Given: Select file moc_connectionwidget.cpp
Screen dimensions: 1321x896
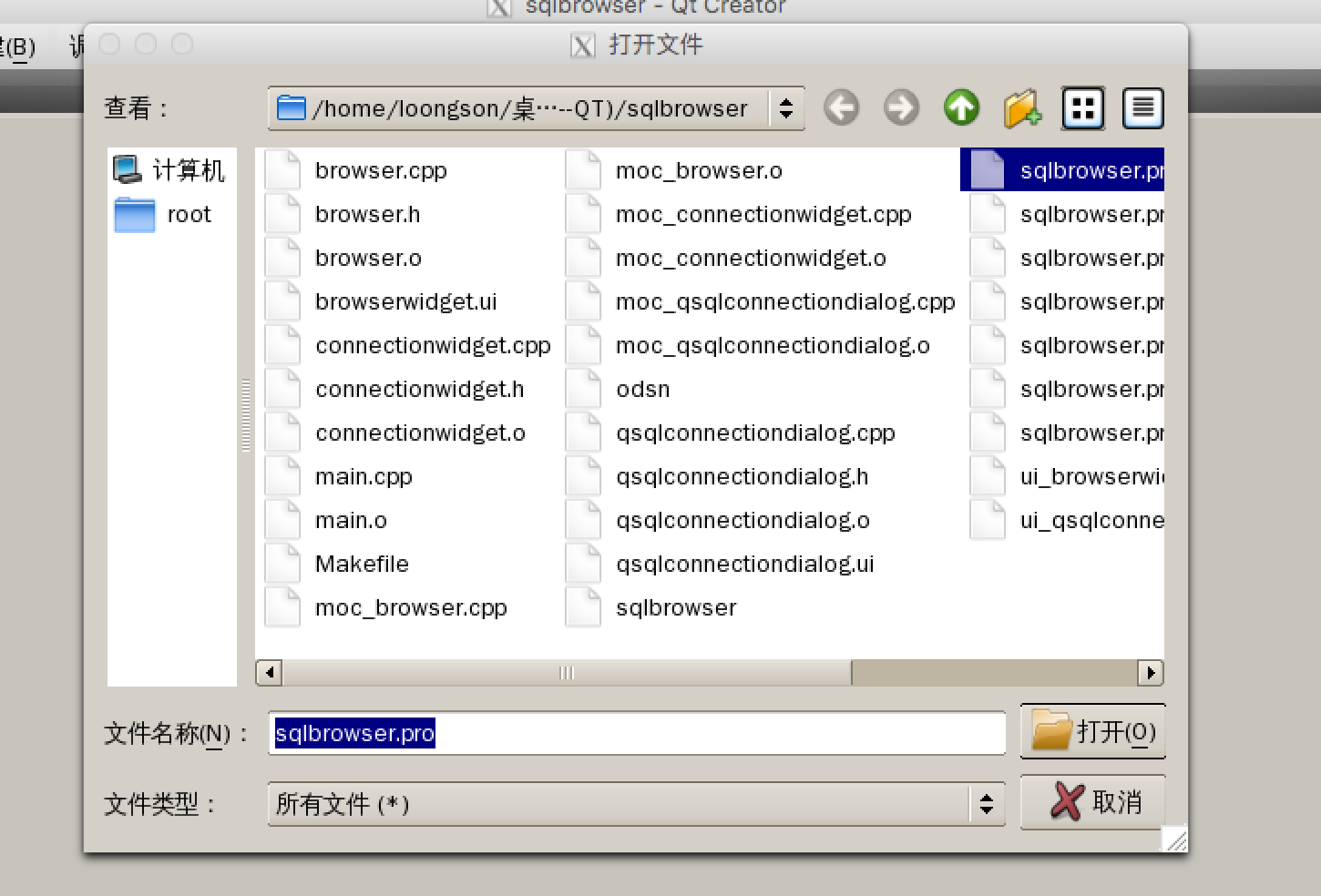Looking at the screenshot, I should pos(763,214).
